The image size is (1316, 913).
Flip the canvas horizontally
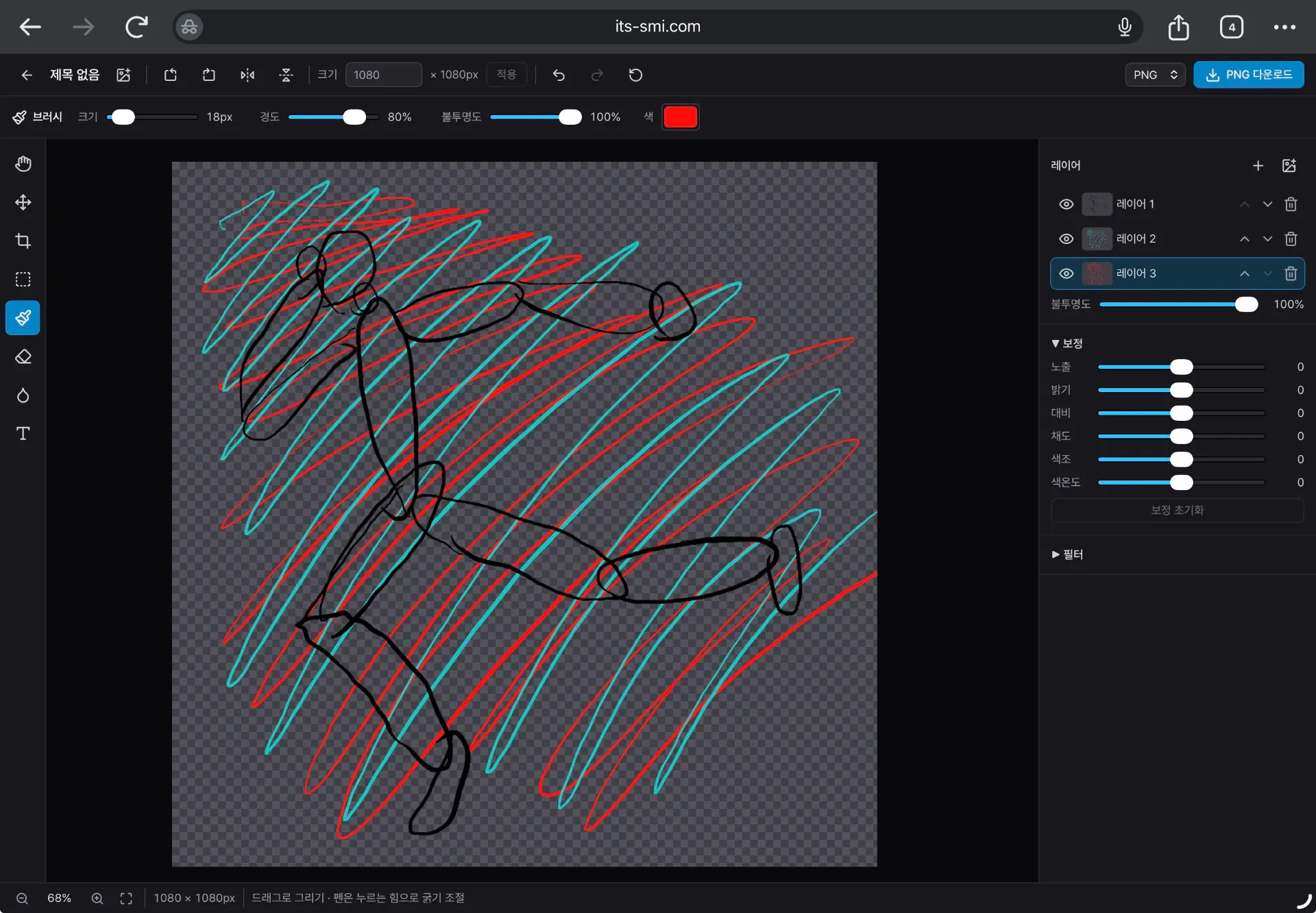click(x=247, y=75)
